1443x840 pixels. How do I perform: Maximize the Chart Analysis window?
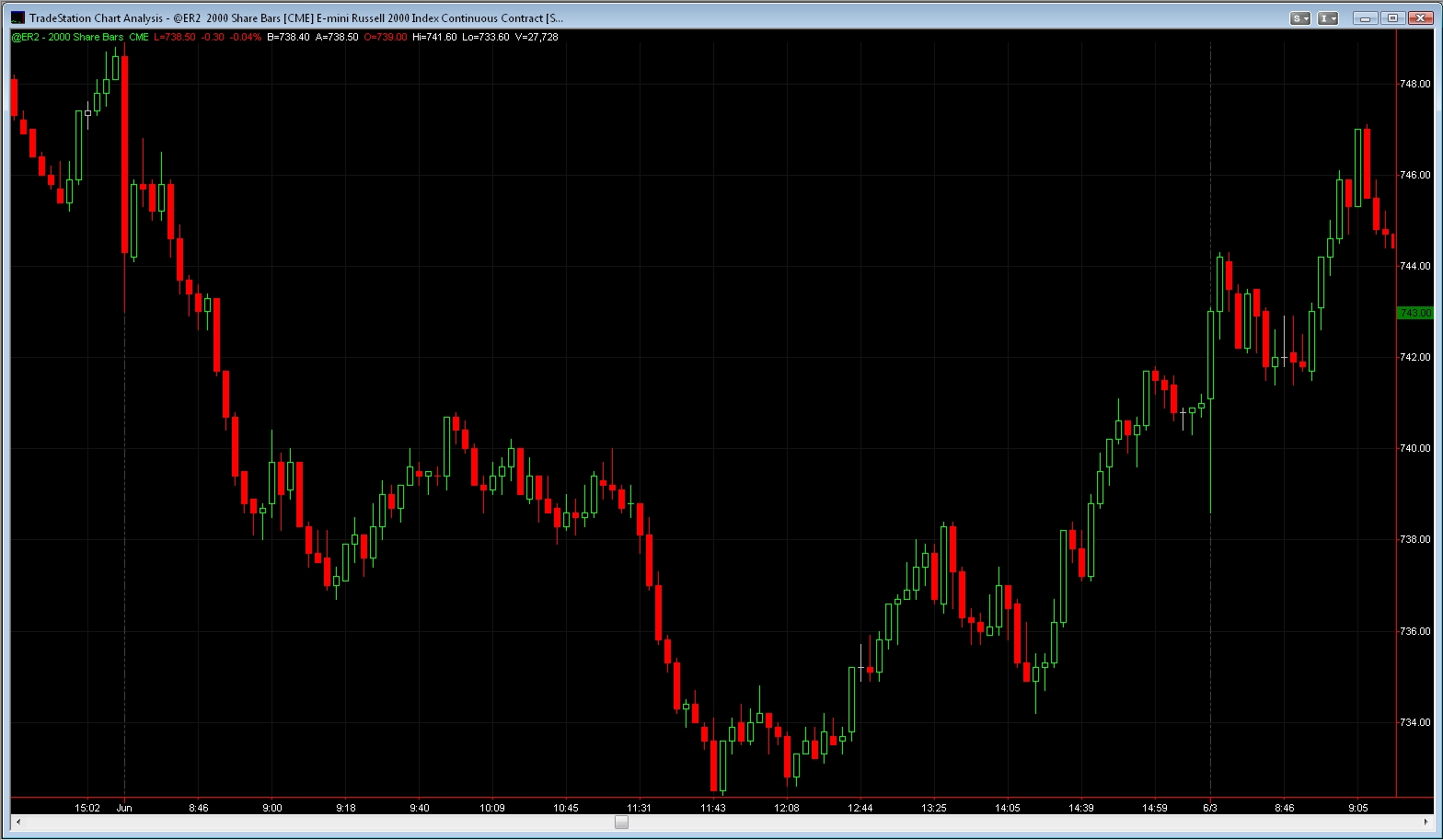(x=1392, y=18)
